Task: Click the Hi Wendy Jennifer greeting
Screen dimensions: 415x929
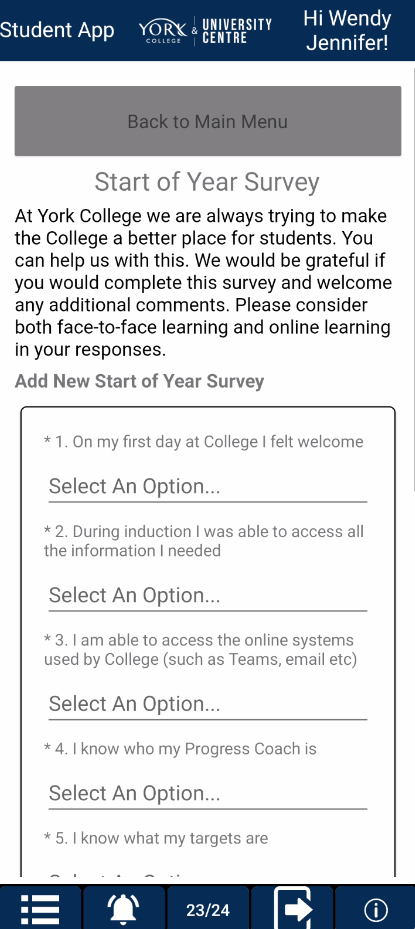Action: click(347, 30)
